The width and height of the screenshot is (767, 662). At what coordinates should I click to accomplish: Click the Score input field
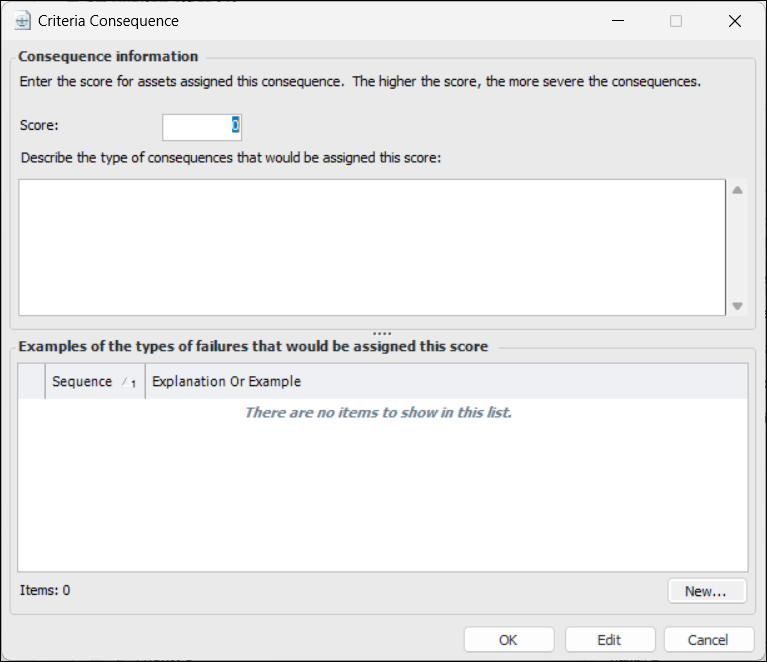click(201, 126)
